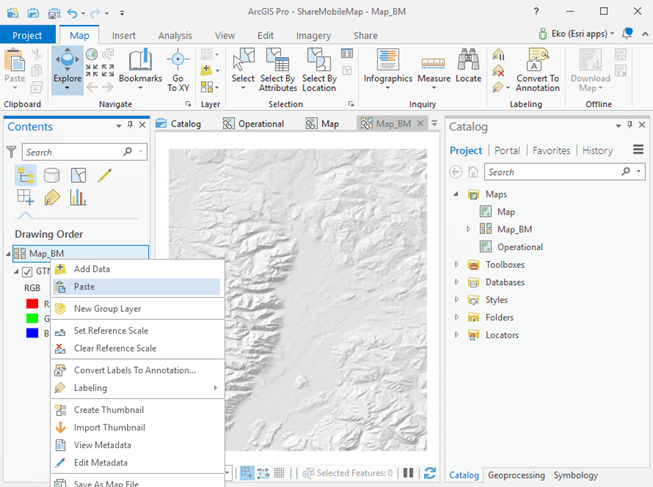
Task: Expand the Databases node
Action: pos(456,282)
